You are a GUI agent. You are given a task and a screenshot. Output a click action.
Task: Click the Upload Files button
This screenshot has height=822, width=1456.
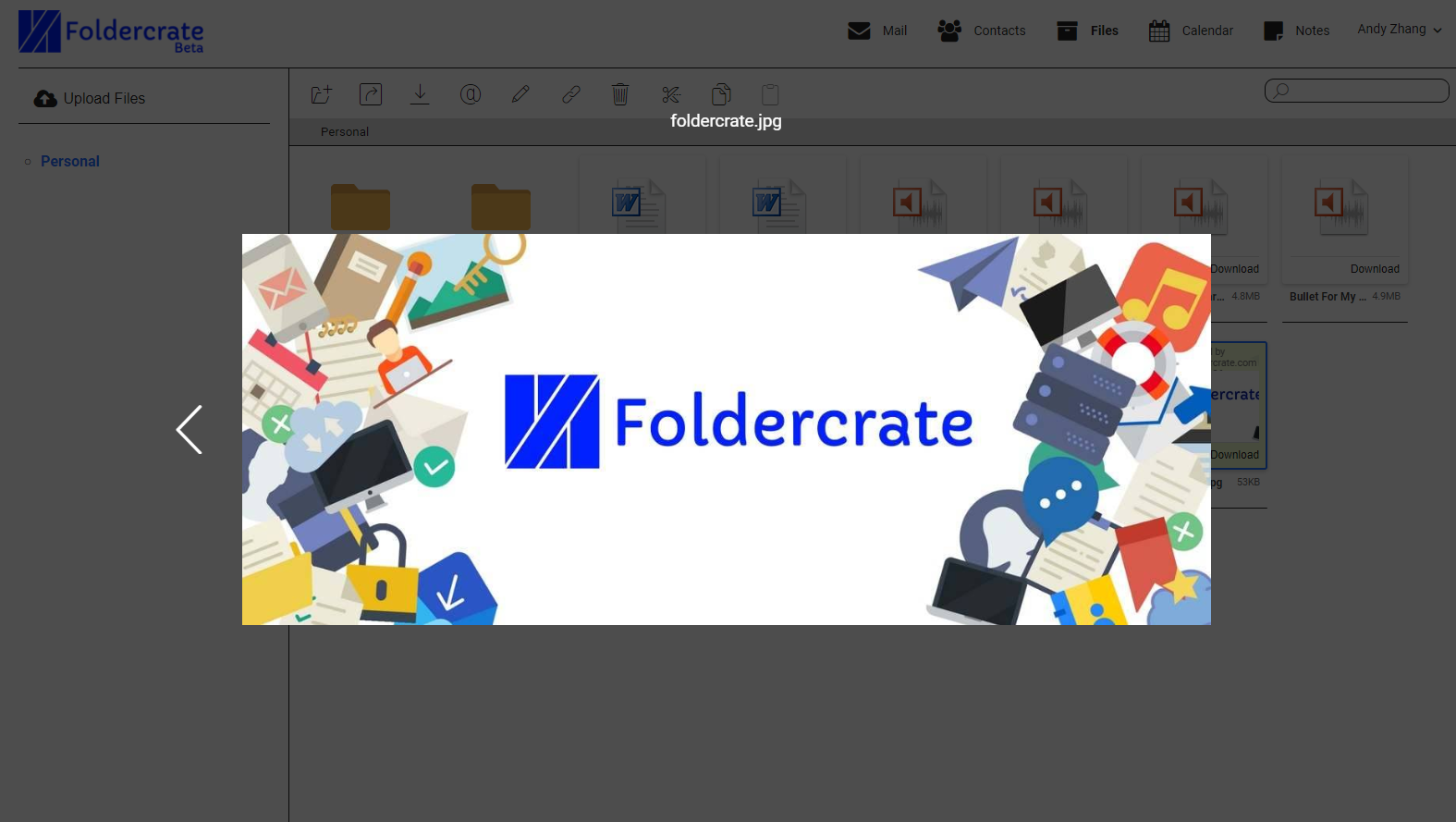click(x=90, y=98)
